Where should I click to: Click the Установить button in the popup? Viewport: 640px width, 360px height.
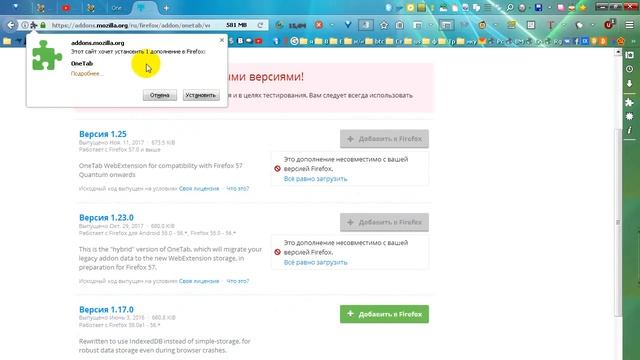(201, 95)
